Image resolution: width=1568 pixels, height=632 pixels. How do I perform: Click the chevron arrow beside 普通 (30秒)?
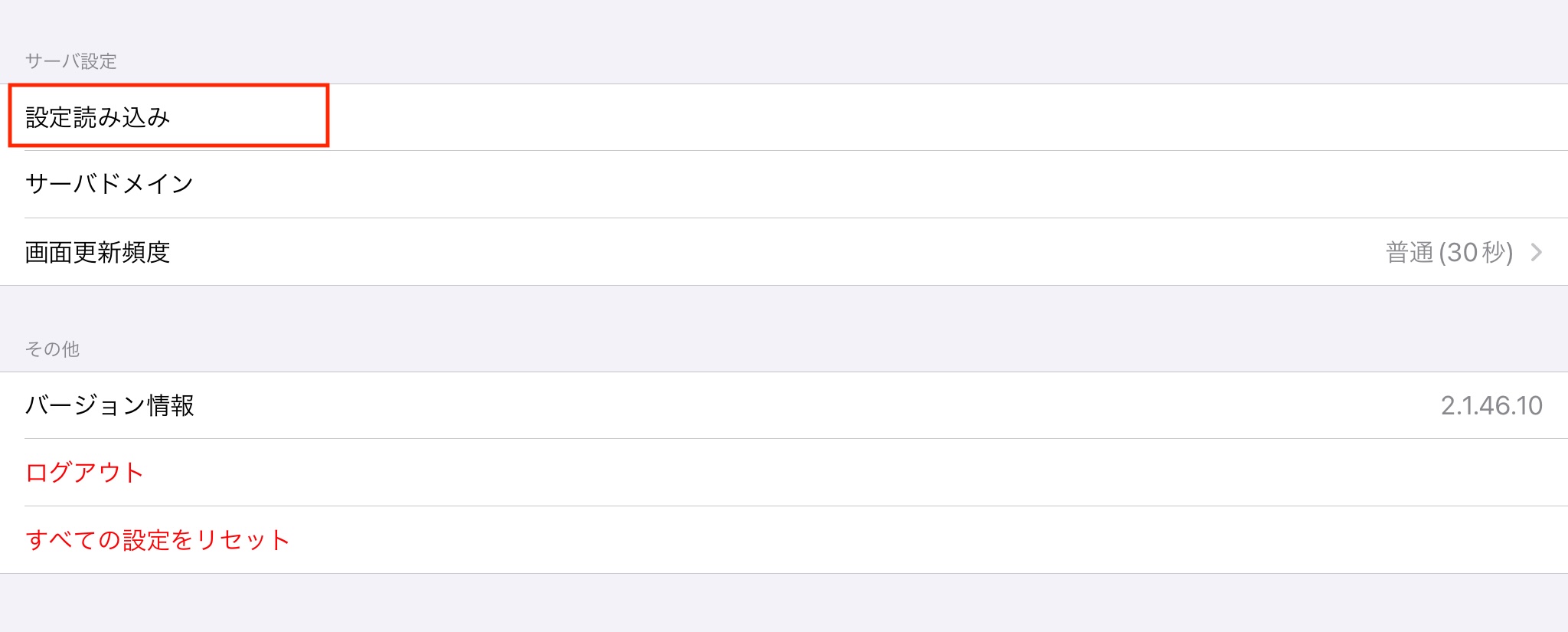(x=1536, y=252)
